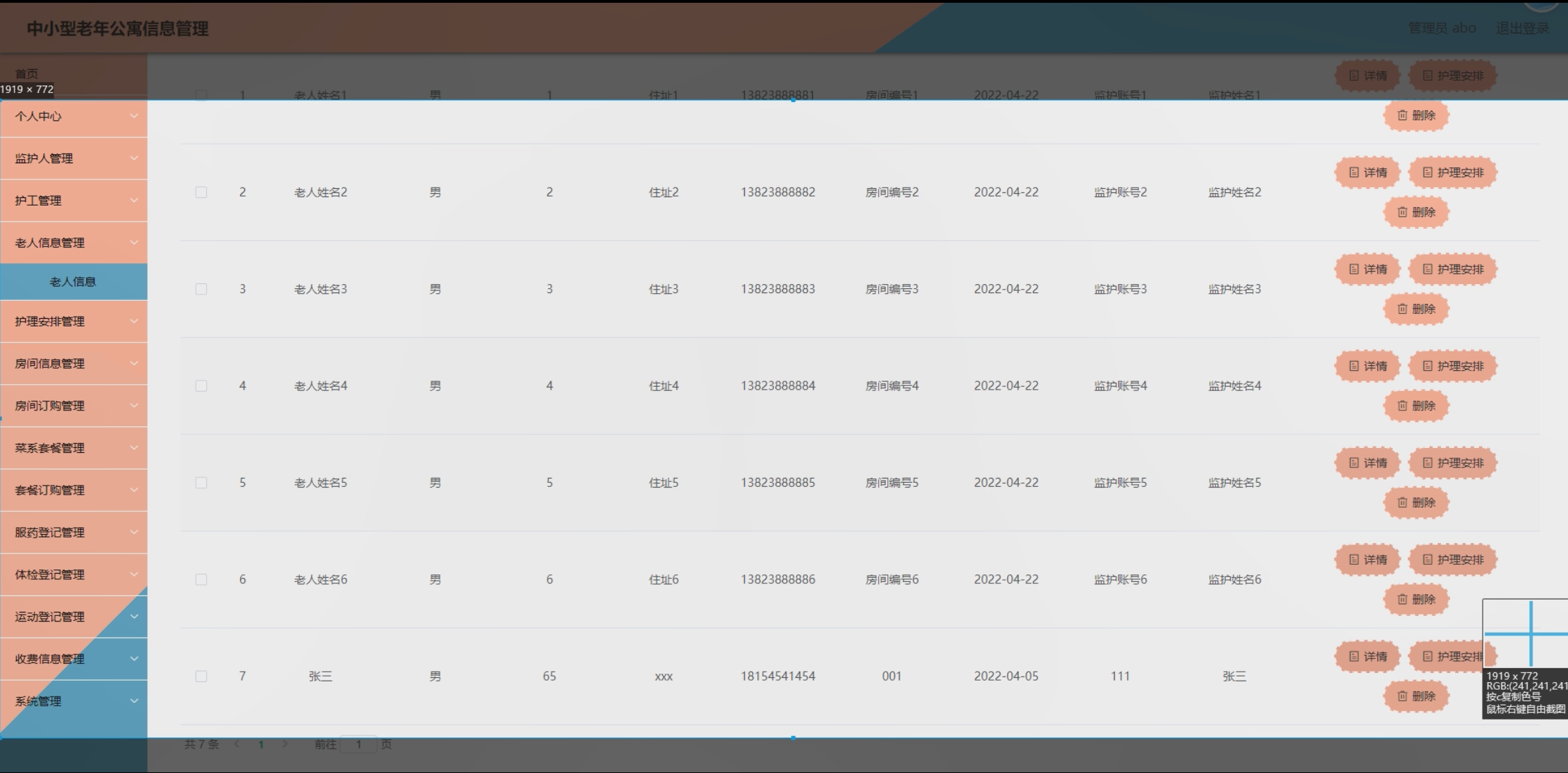This screenshot has height=773, width=1568.
Task: Open 详情 icon button for 老人姓名6
Action: pyautogui.click(x=1354, y=560)
